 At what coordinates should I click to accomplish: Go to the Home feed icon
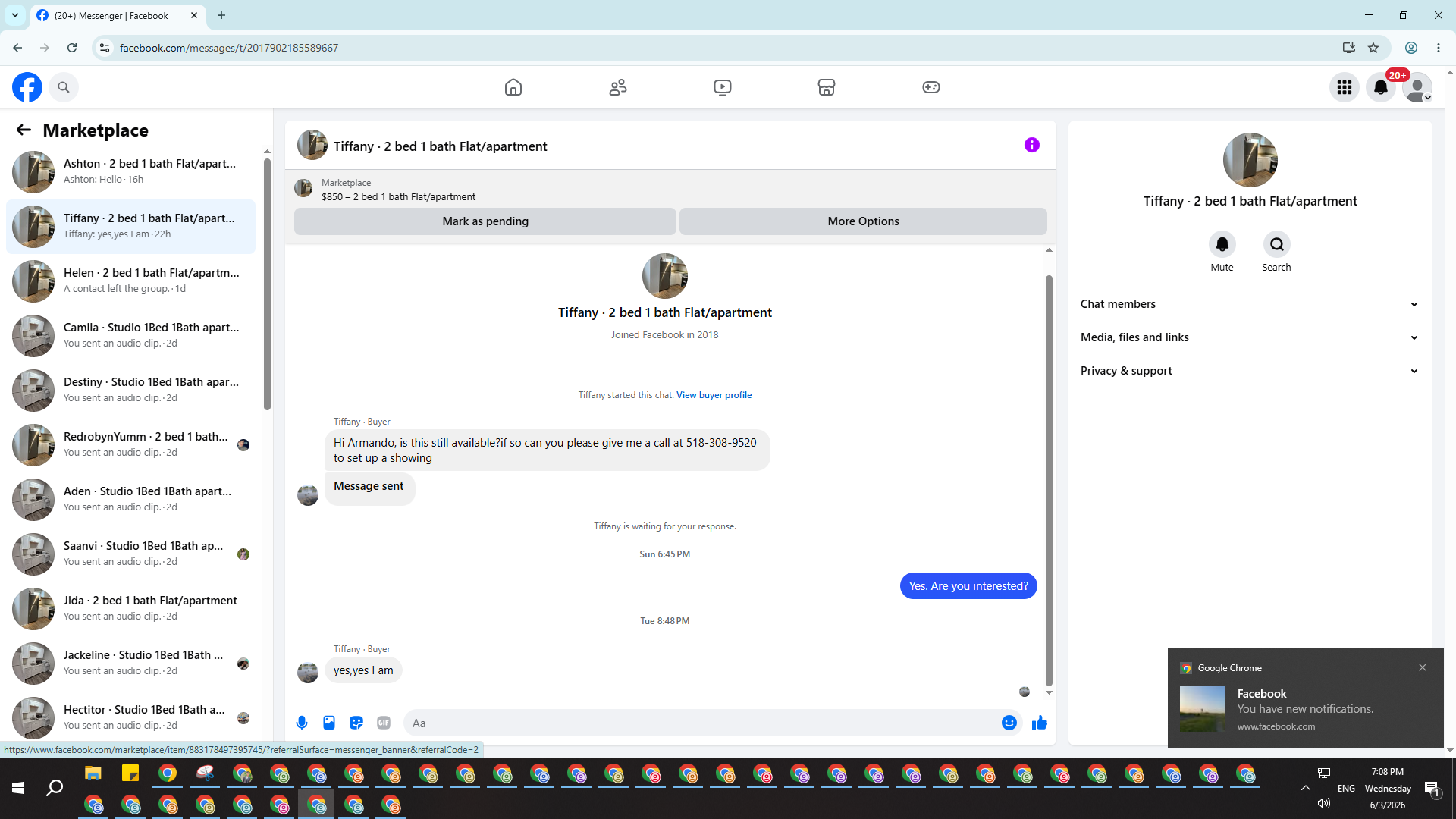pyautogui.click(x=513, y=87)
